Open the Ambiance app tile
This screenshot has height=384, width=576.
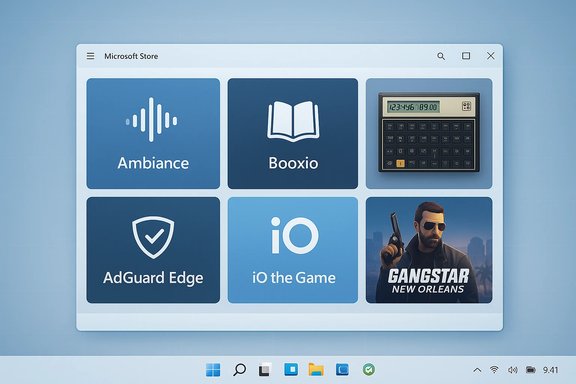pos(153,133)
